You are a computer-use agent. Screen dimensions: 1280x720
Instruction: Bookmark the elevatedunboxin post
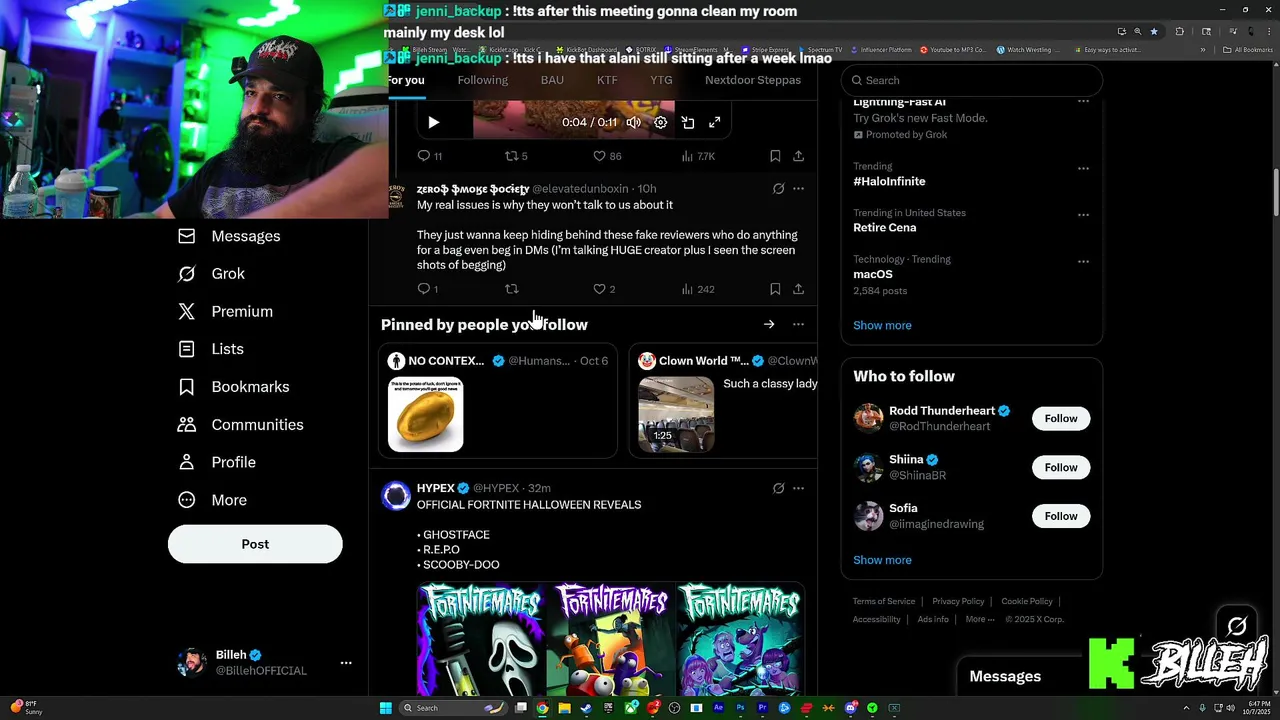(775, 289)
